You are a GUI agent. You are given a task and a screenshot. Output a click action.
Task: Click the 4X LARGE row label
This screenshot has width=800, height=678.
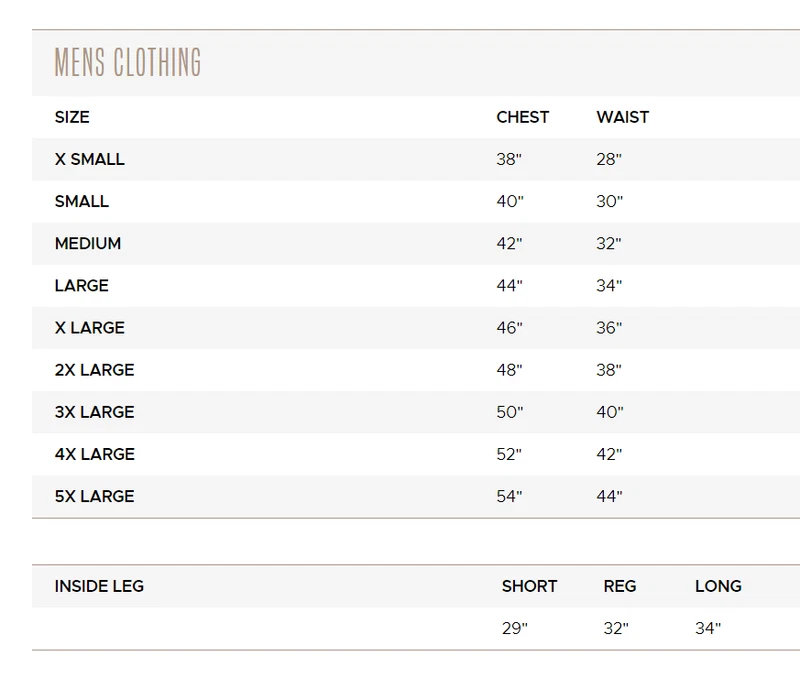click(94, 454)
